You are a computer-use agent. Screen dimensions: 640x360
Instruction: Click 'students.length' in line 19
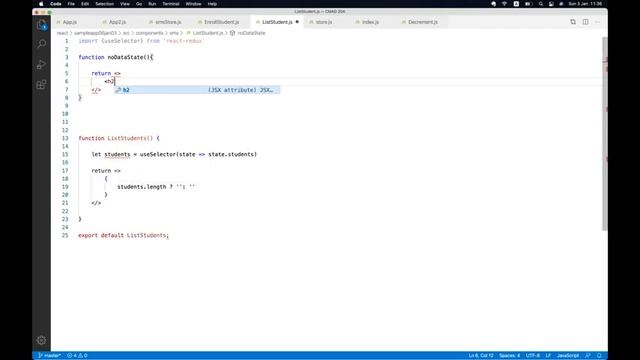(x=142, y=187)
